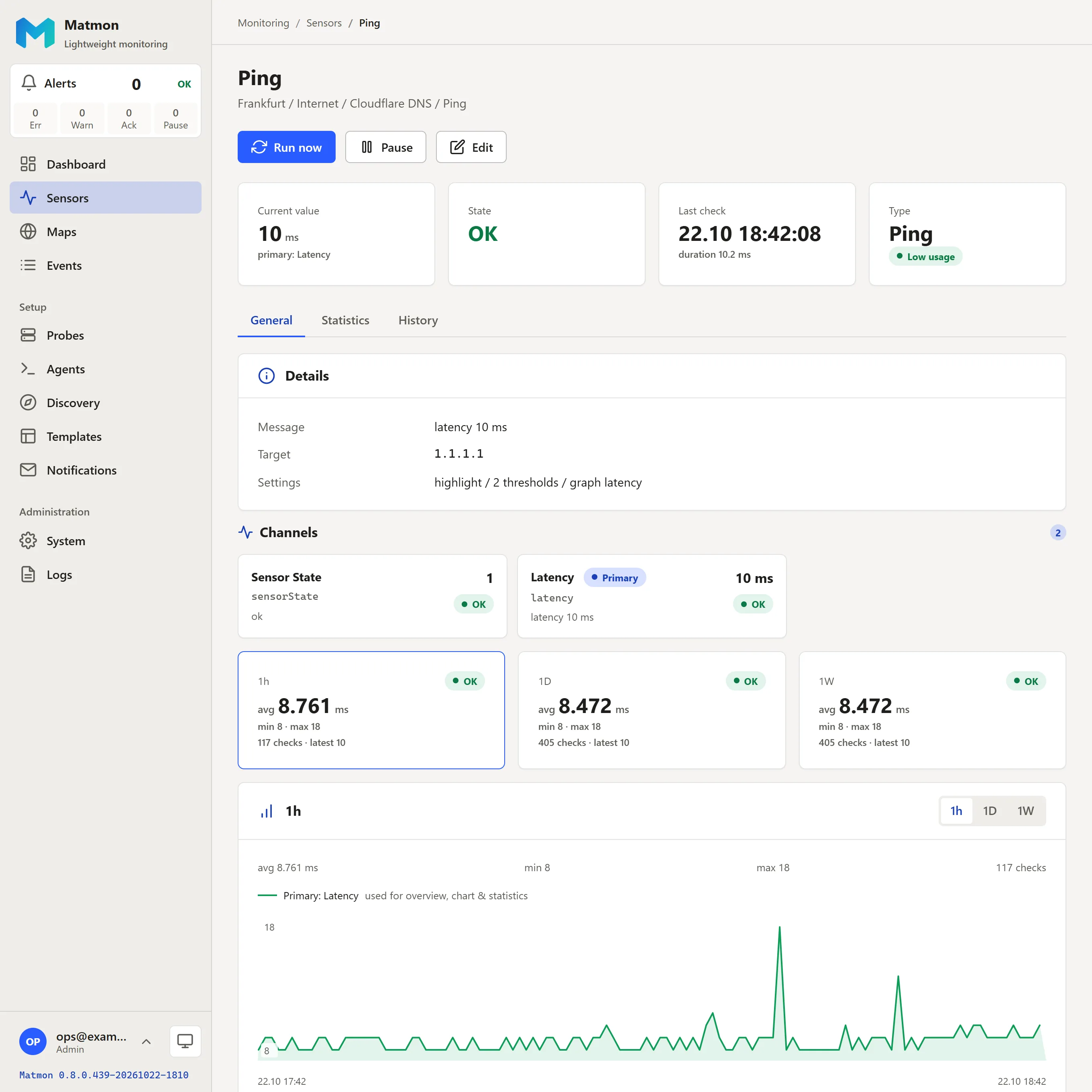Set chart range to 1D

tap(989, 811)
